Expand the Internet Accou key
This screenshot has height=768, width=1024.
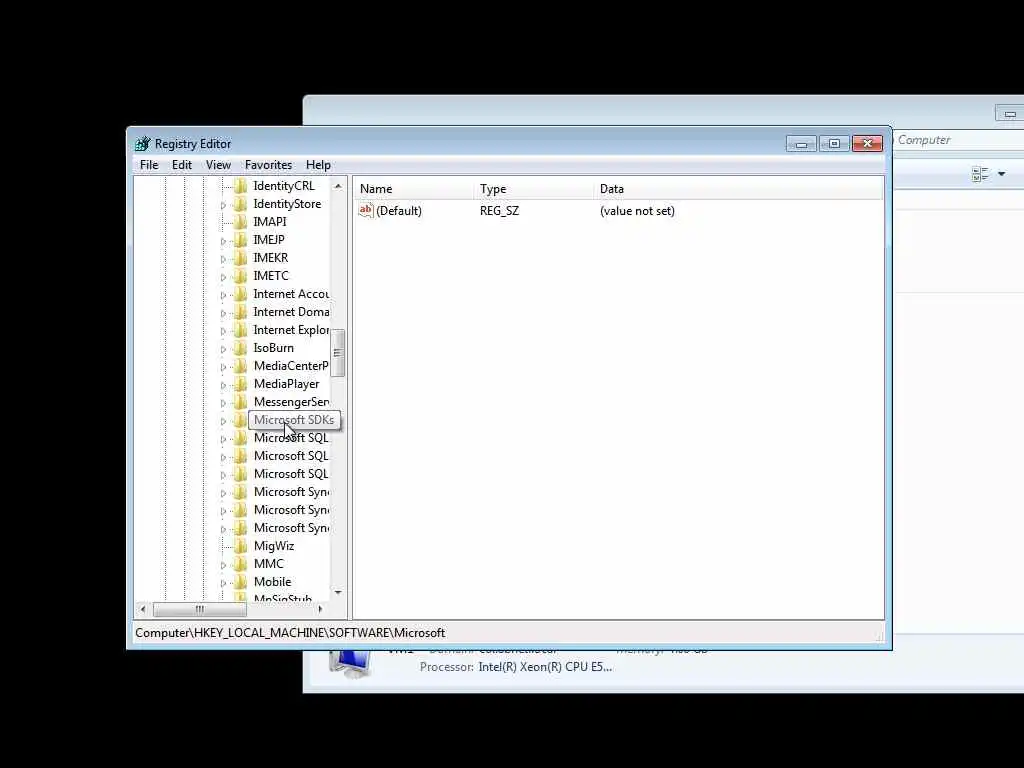click(223, 295)
